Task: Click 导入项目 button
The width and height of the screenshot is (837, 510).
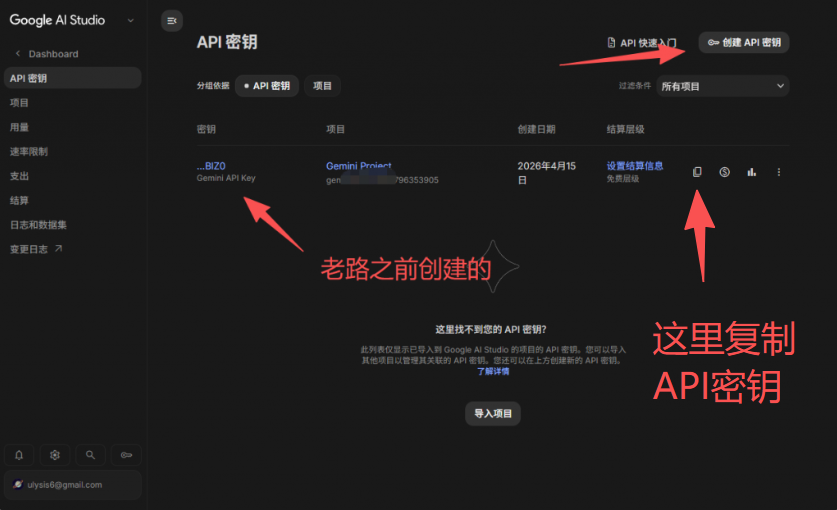Action: pyautogui.click(x=493, y=413)
